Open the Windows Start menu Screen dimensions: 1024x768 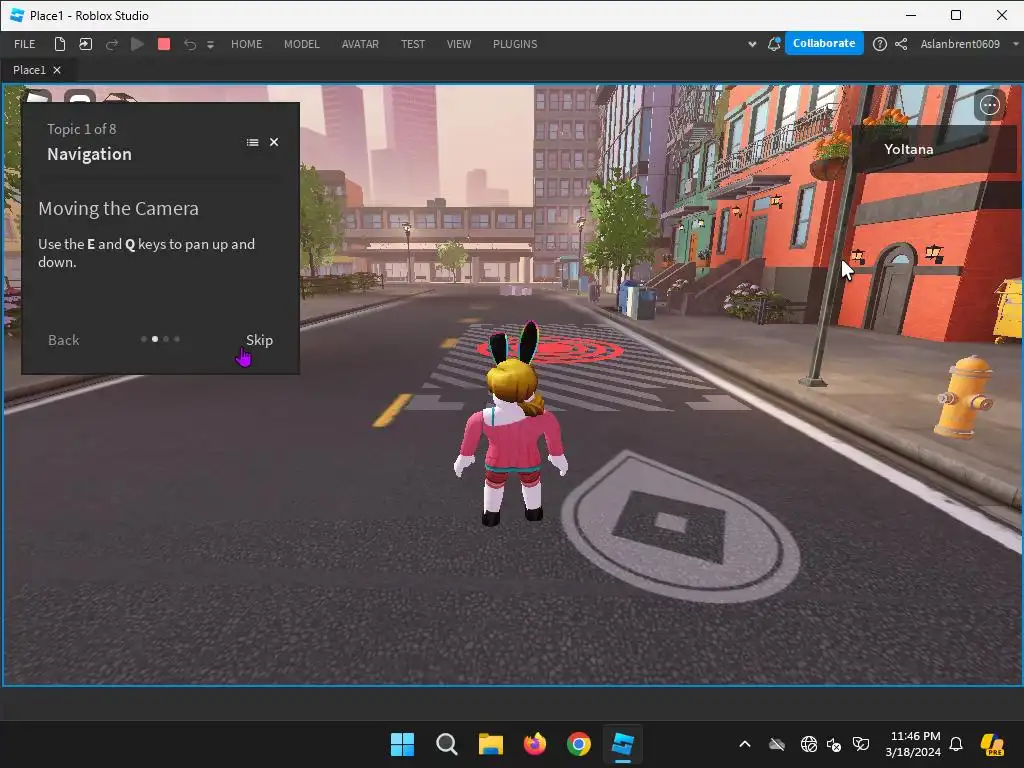pyautogui.click(x=402, y=744)
